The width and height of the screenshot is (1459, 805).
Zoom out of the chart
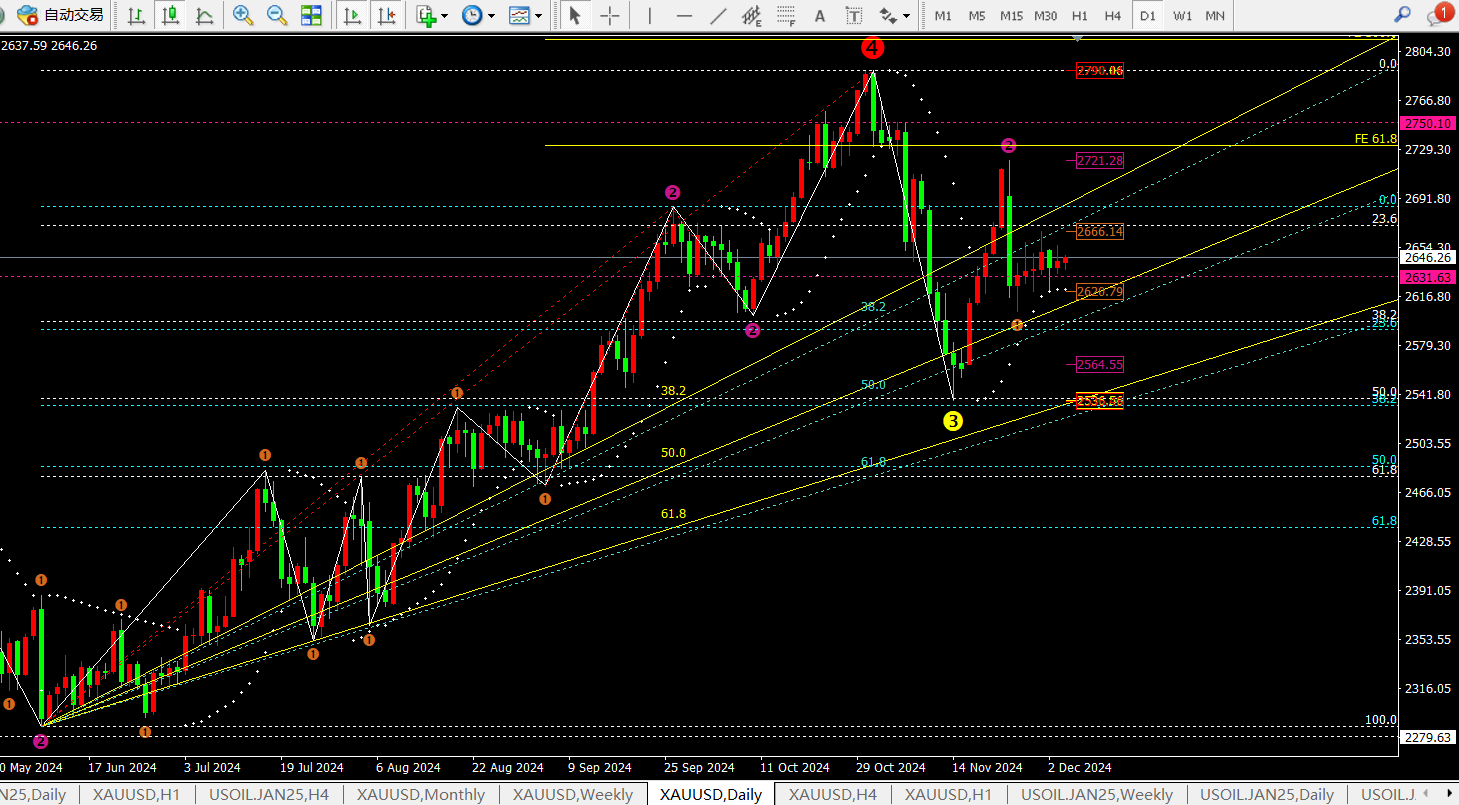coord(277,15)
